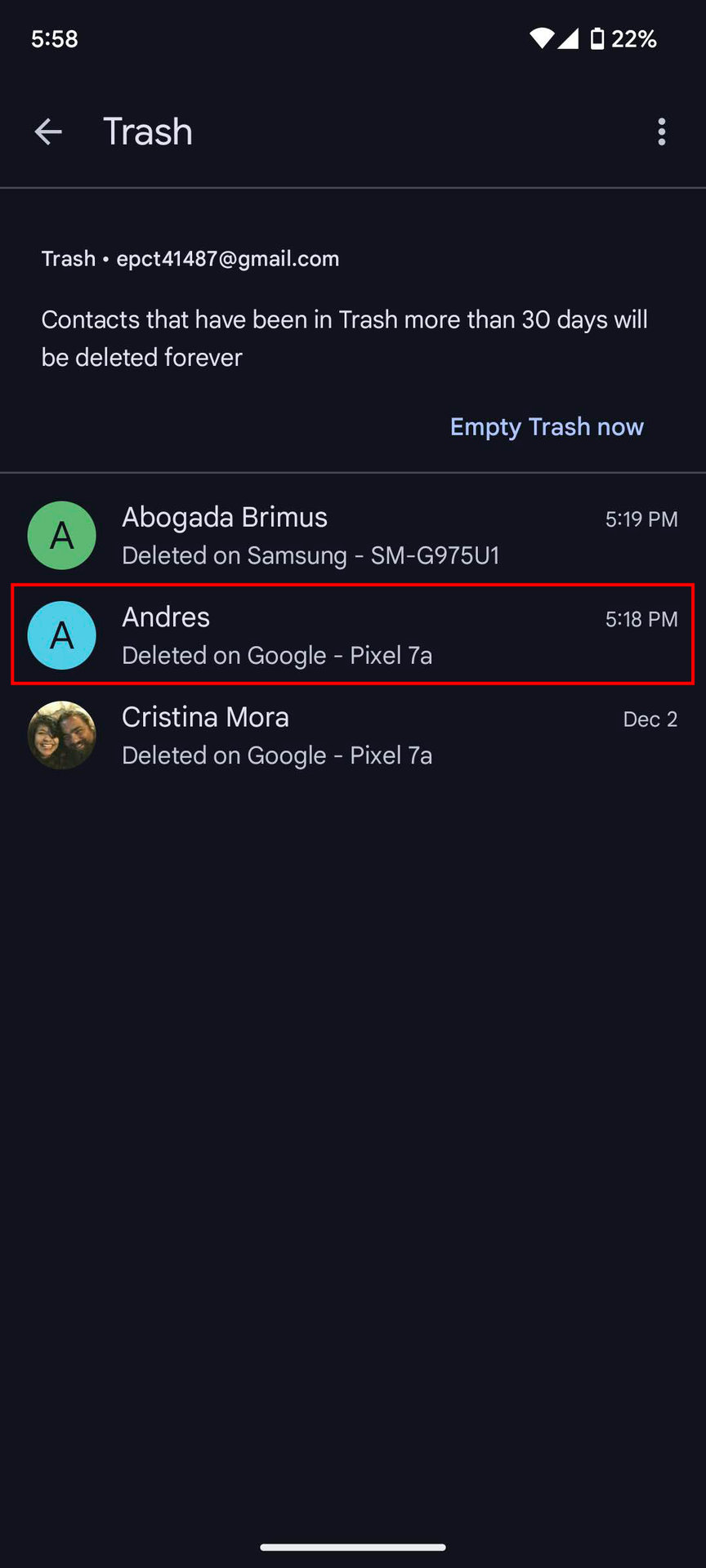Tap the blue A avatar for Andres
This screenshot has width=706, height=1568.
[x=62, y=635]
